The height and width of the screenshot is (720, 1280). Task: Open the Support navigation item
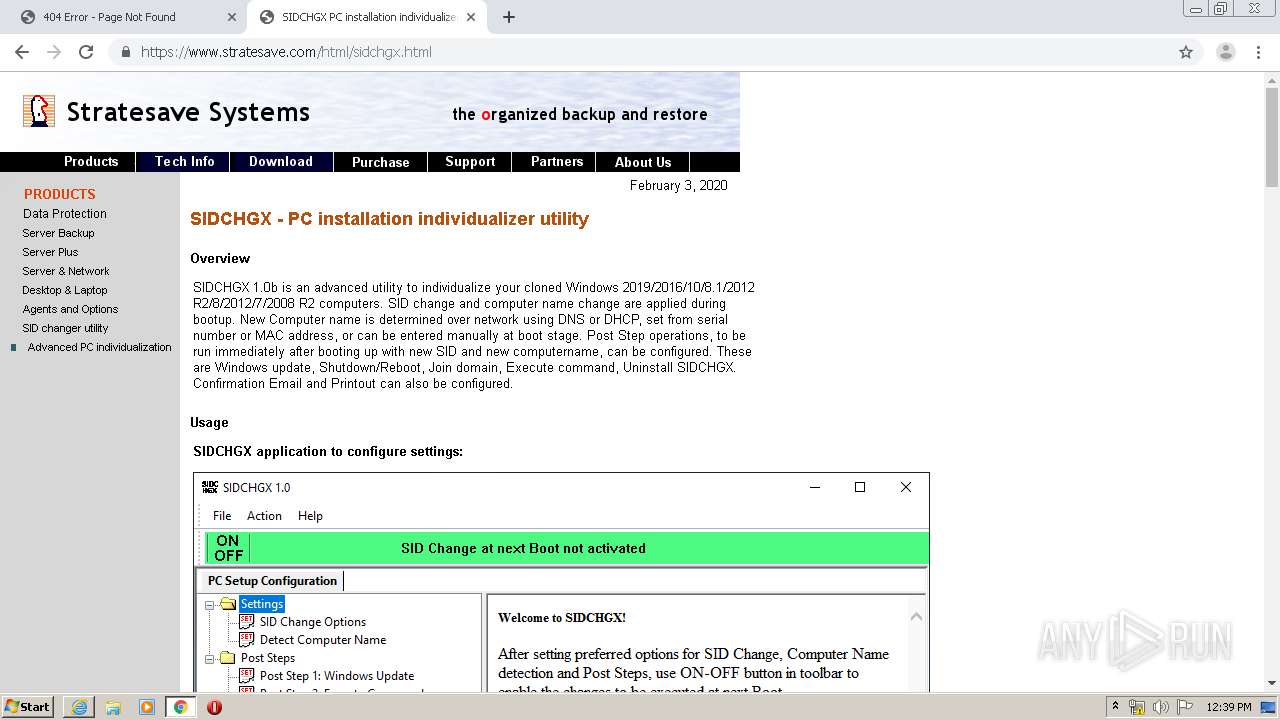tap(470, 162)
